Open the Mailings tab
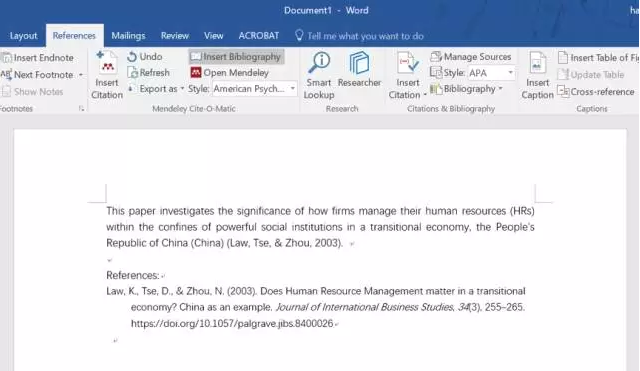The height and width of the screenshot is (371, 640). coord(128,36)
